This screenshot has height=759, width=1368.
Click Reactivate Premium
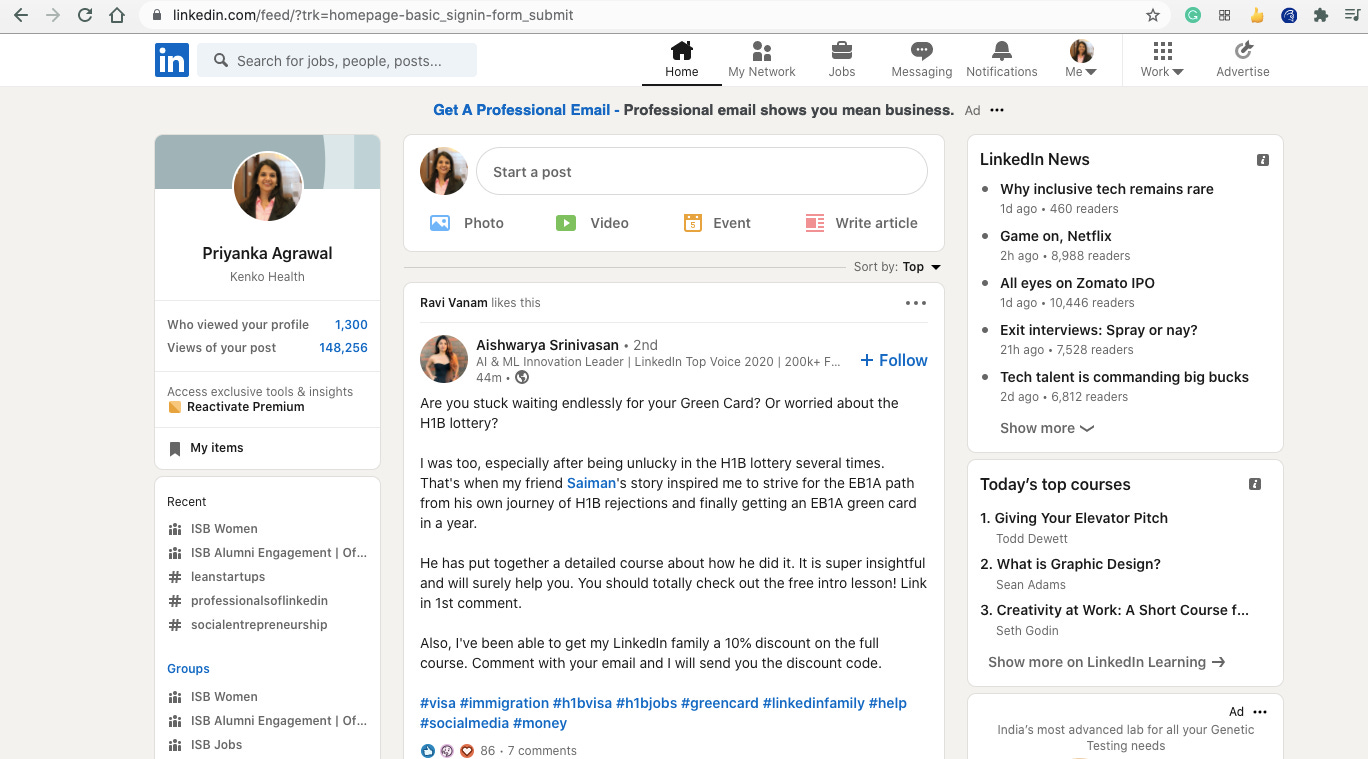tap(245, 407)
